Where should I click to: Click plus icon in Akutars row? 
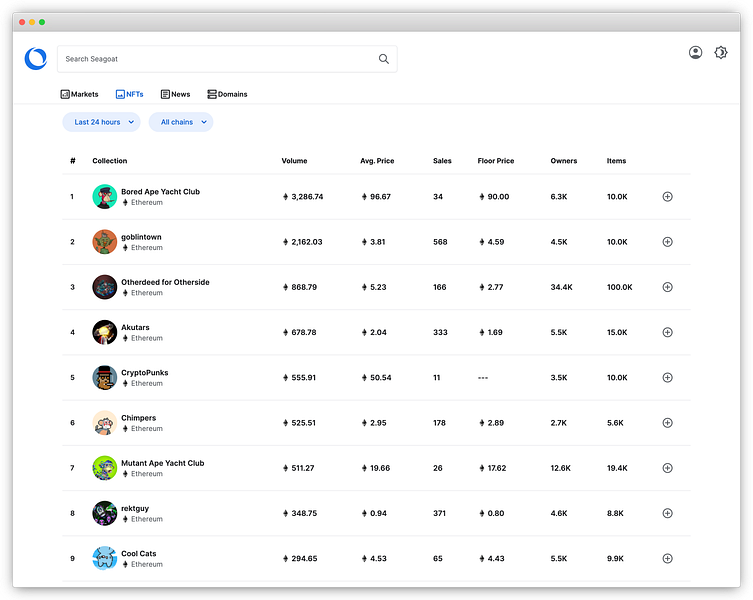[668, 332]
